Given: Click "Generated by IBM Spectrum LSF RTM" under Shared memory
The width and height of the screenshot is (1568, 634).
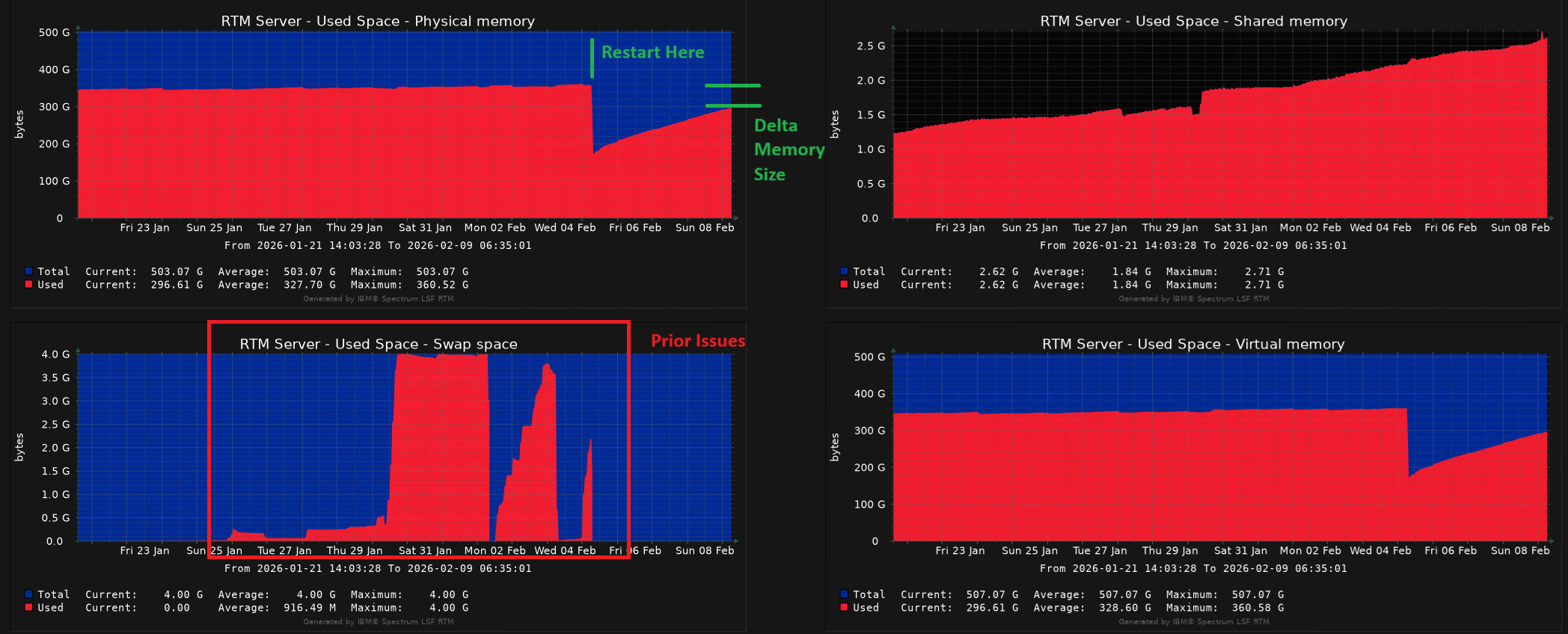Looking at the screenshot, I should tap(1193, 298).
